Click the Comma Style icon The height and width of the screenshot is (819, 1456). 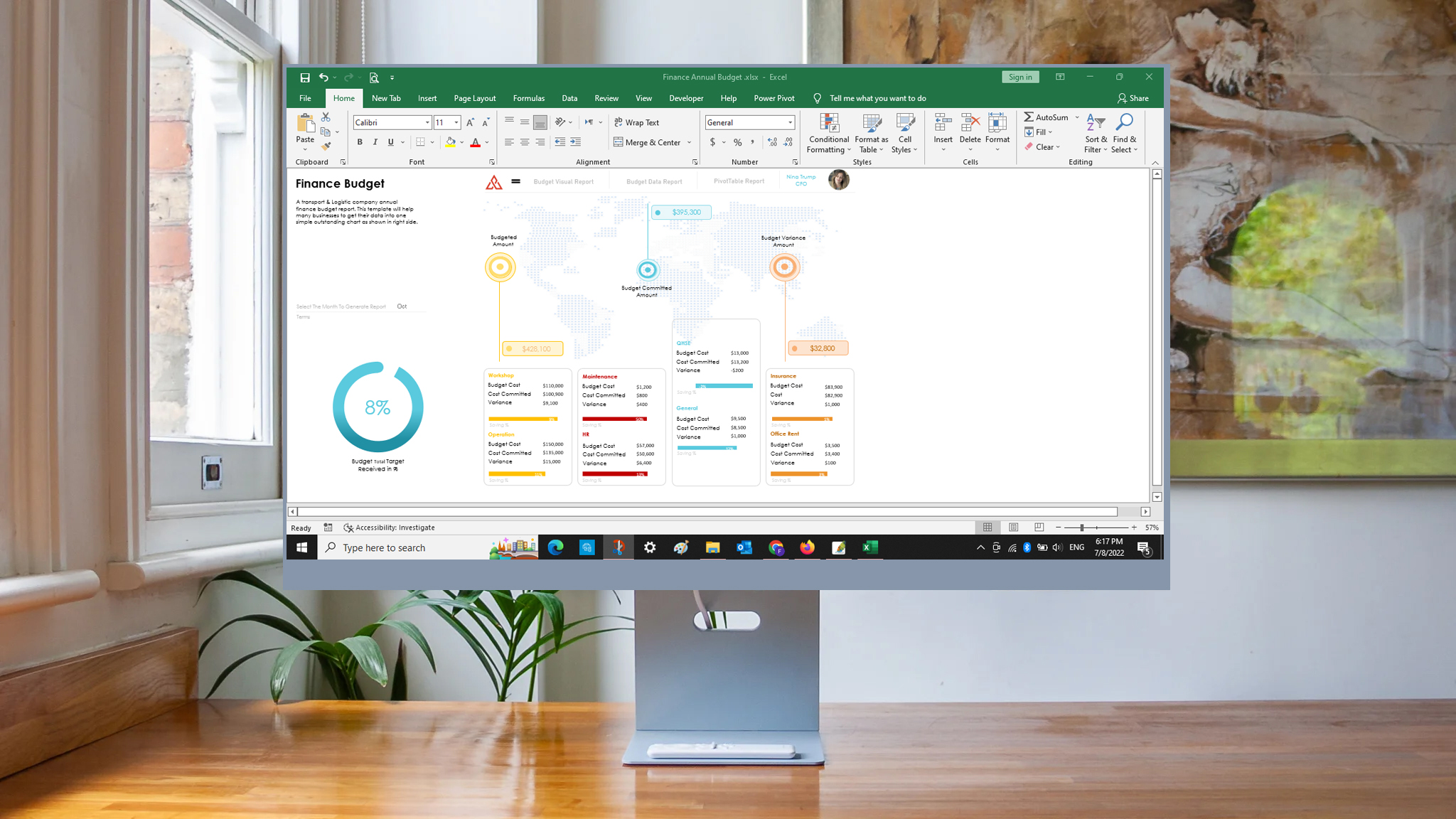753,142
